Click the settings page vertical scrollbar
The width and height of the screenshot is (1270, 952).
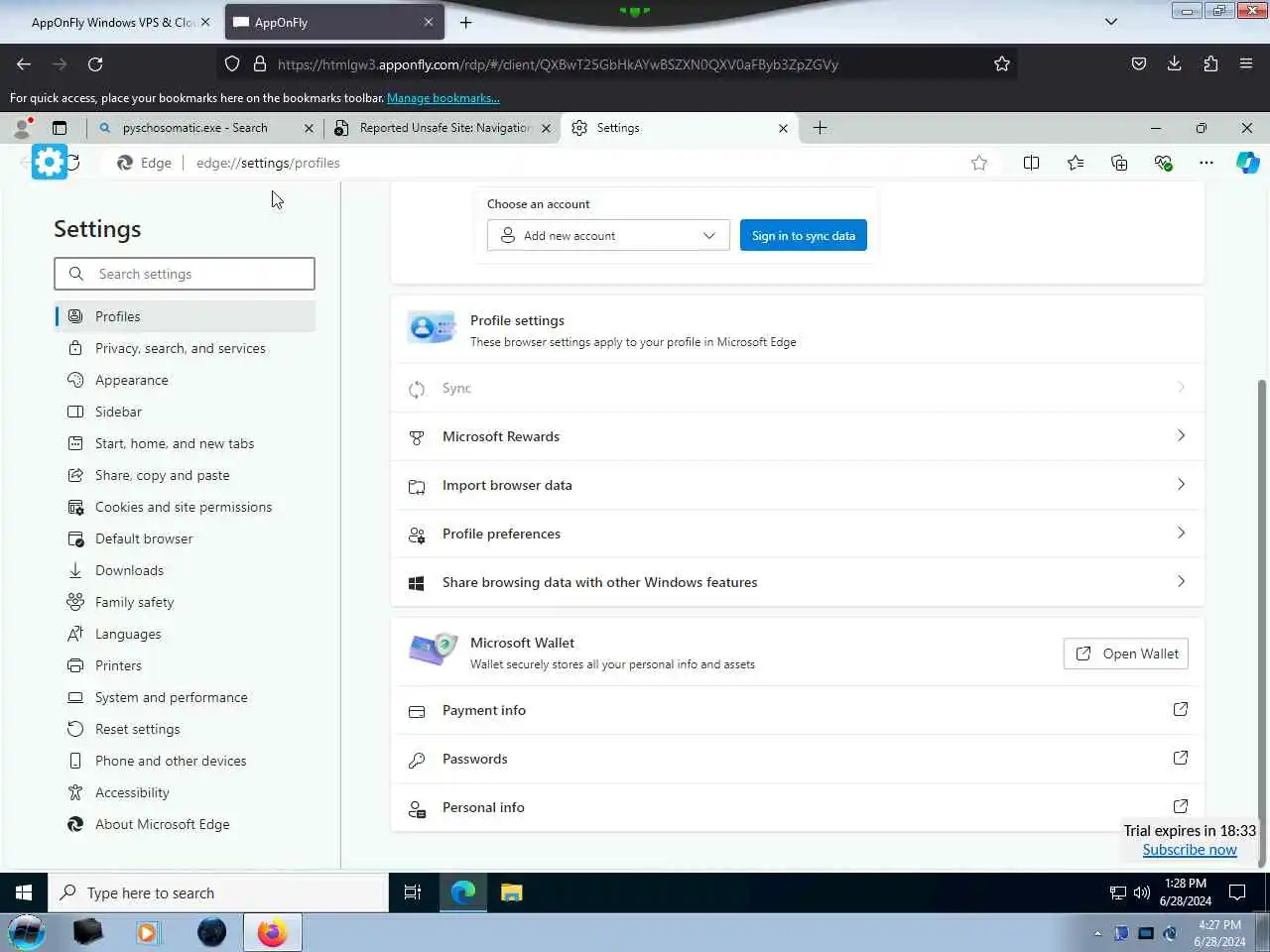[1262, 623]
